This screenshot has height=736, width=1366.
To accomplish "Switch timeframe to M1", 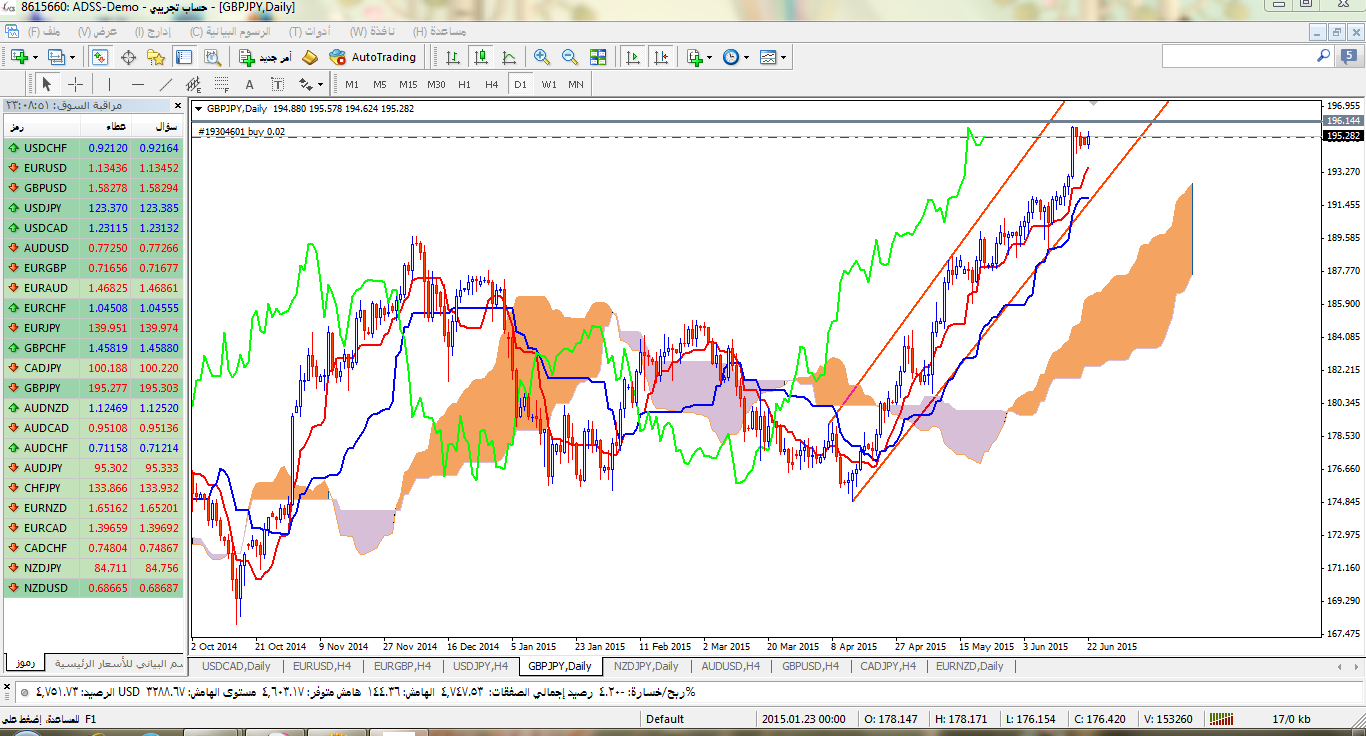I will [352, 84].
